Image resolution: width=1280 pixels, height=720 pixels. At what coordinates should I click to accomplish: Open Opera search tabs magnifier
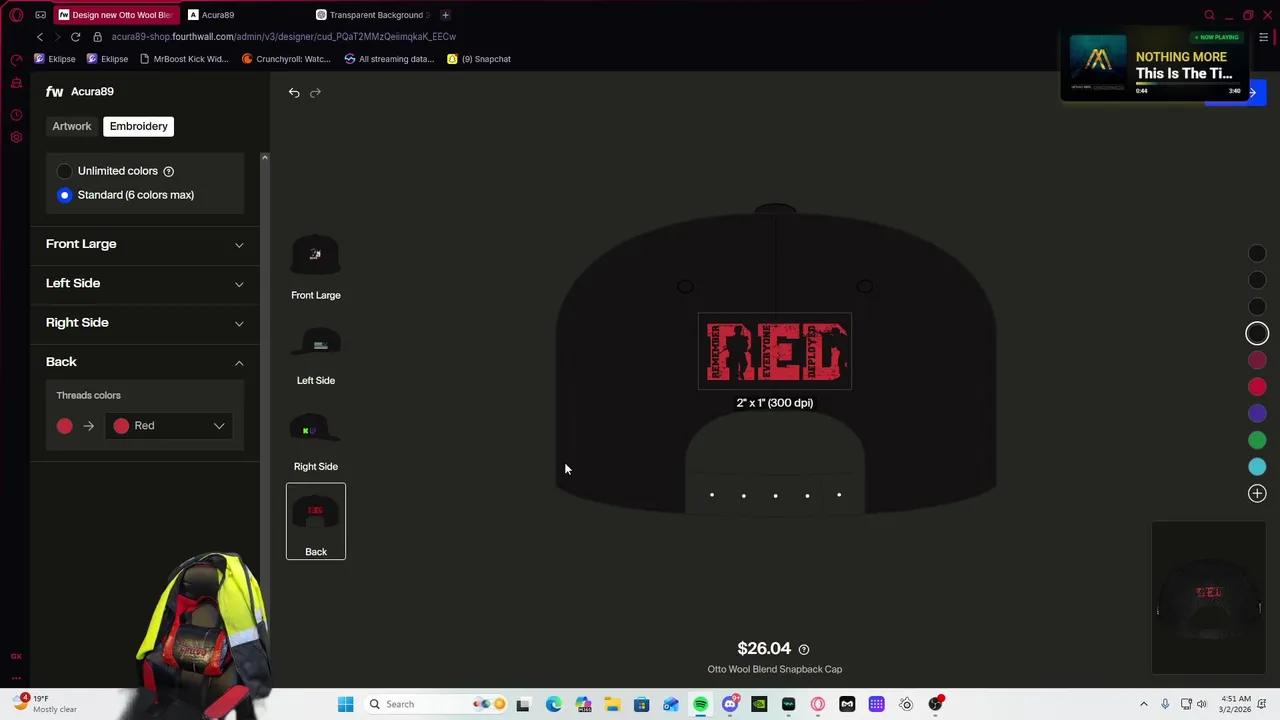point(1209,15)
